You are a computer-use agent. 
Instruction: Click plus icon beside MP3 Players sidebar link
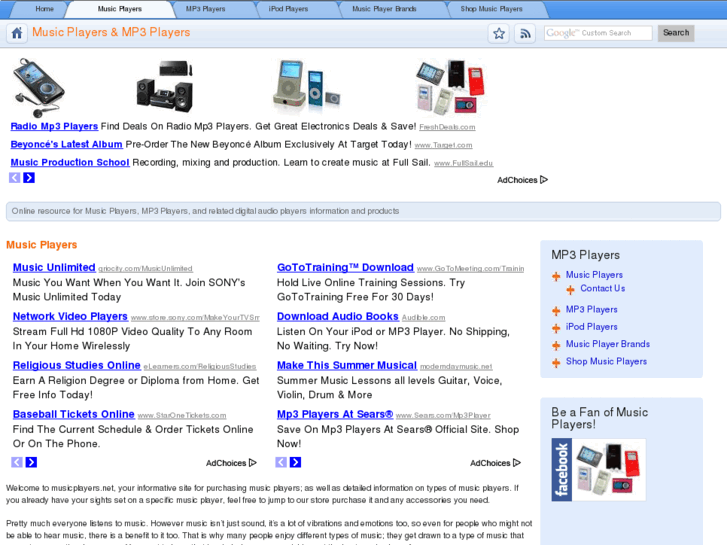pyautogui.click(x=556, y=311)
